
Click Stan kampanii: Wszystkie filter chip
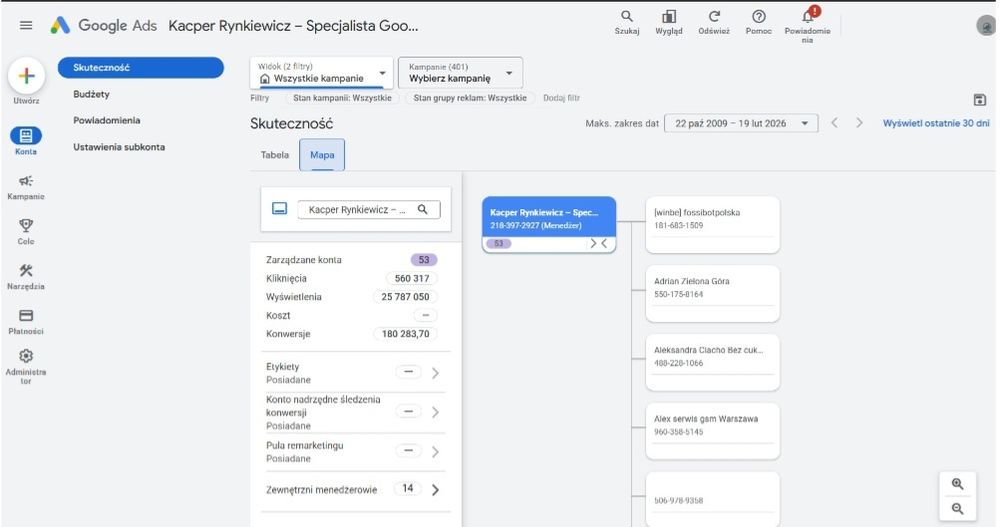coord(342,98)
